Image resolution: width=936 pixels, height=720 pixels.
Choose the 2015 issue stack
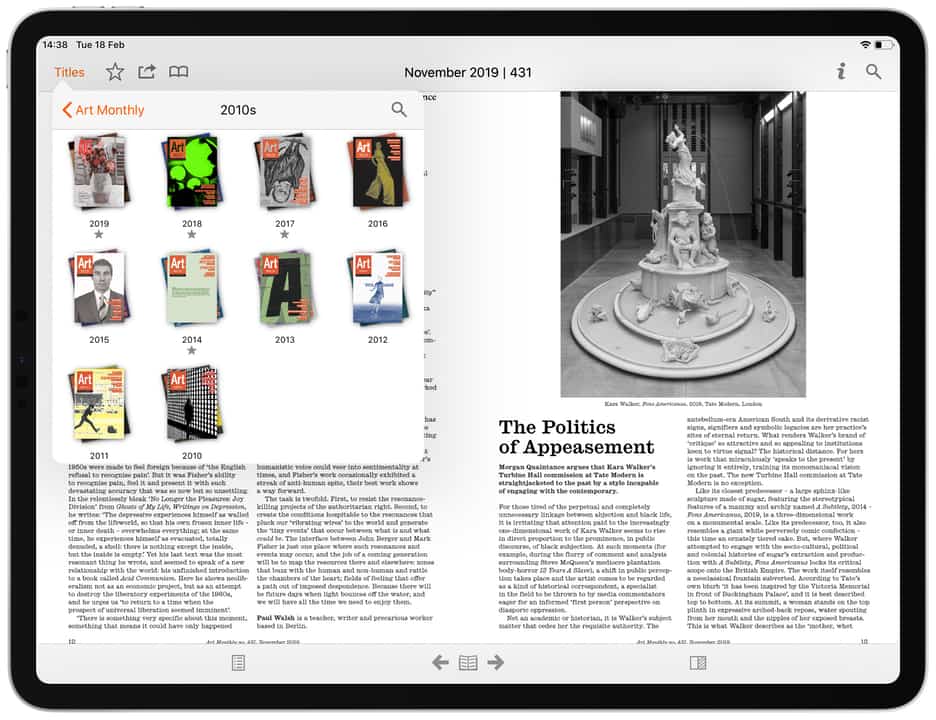(x=99, y=288)
